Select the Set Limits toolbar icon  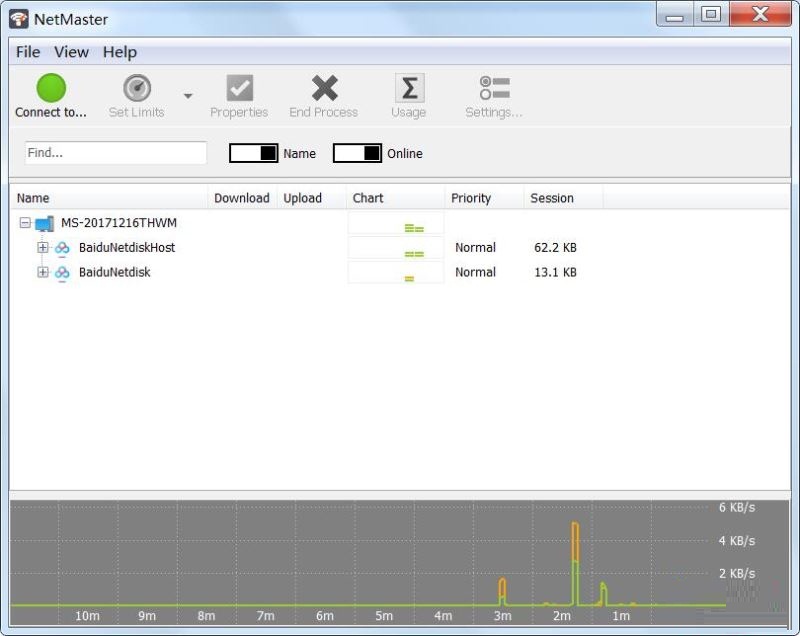pos(136,86)
